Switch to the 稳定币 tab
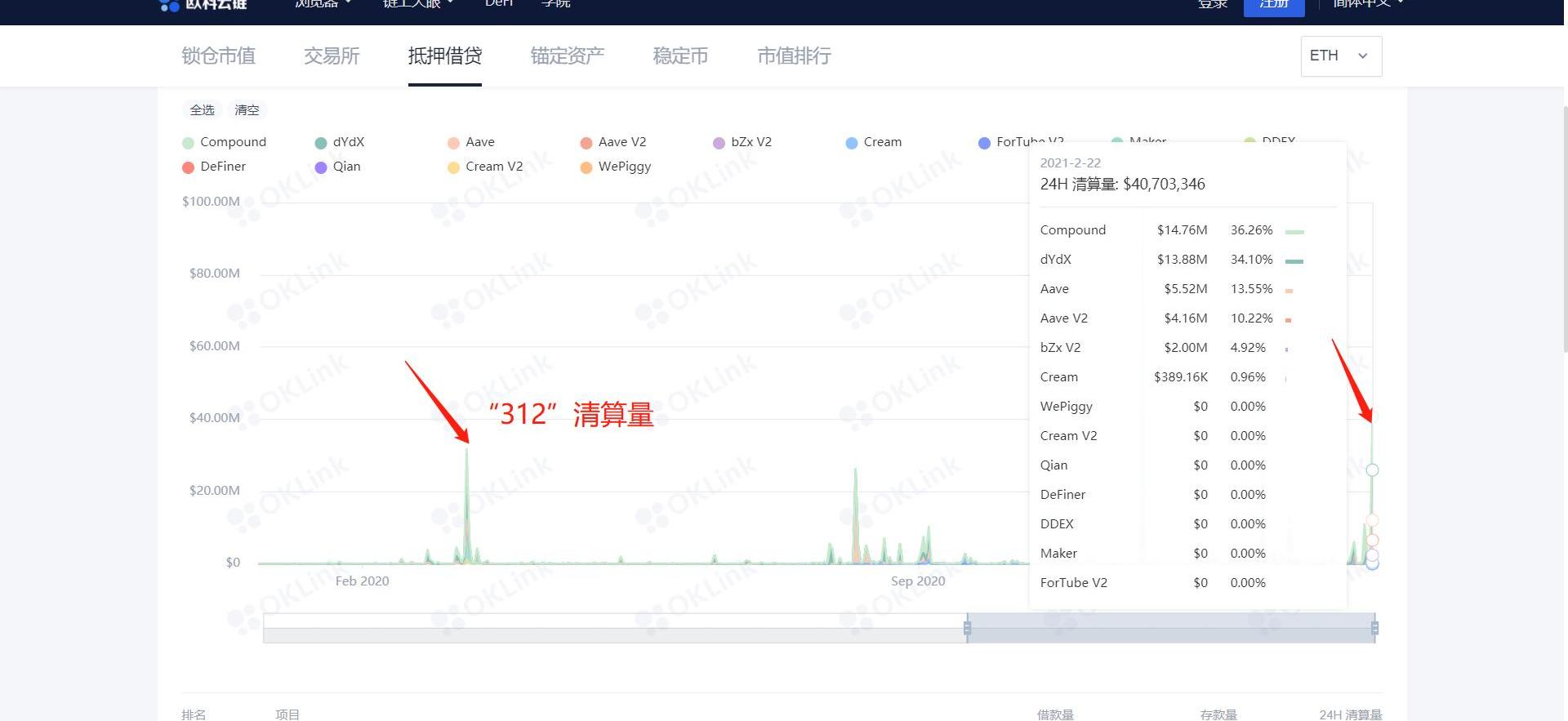Image resolution: width=1568 pixels, height=721 pixels. click(x=680, y=56)
